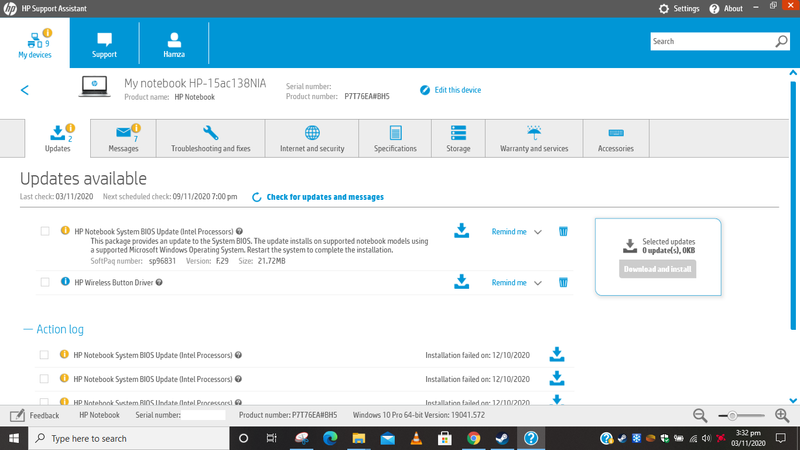The width and height of the screenshot is (800, 450).
Task: Delete the System BIOS Update with the trash icon
Action: [x=563, y=231]
